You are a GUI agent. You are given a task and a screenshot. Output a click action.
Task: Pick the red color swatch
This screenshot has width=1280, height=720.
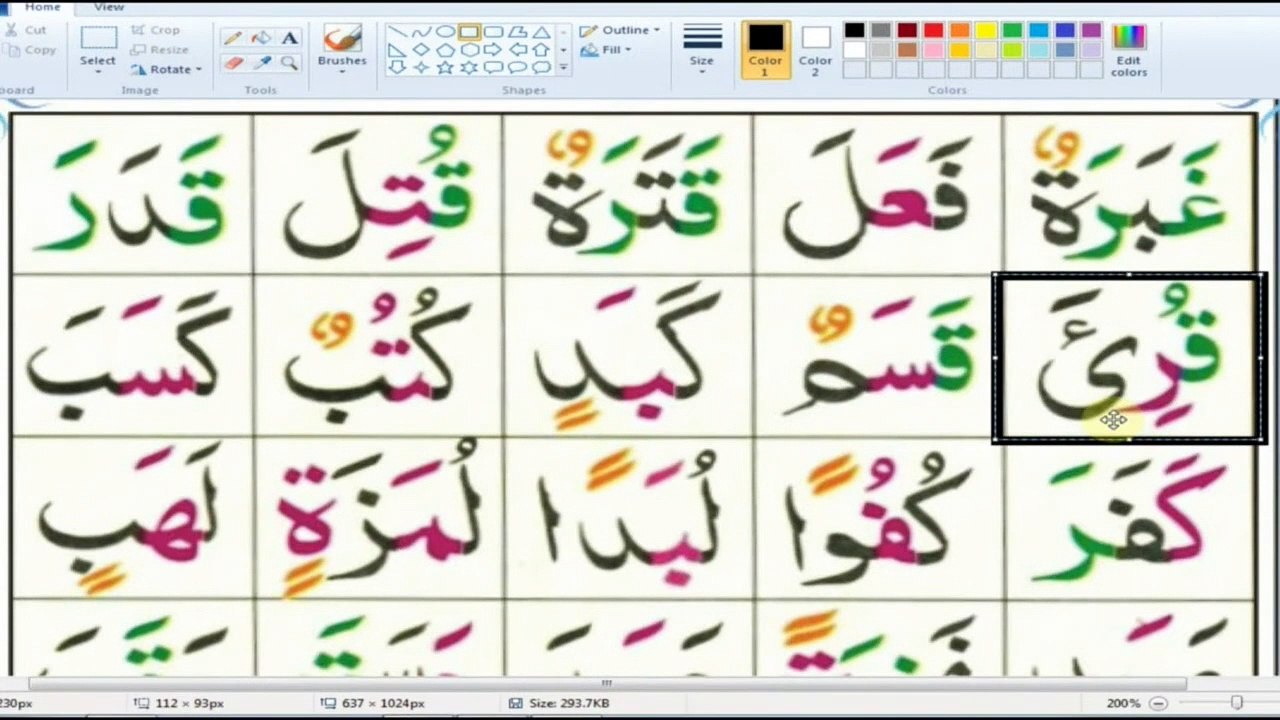[933, 31]
